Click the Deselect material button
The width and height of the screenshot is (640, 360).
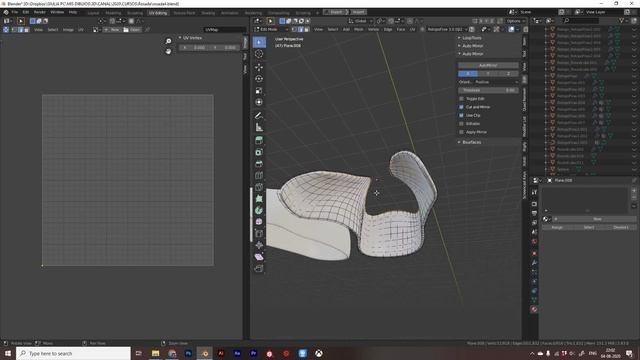pyautogui.click(x=621, y=227)
